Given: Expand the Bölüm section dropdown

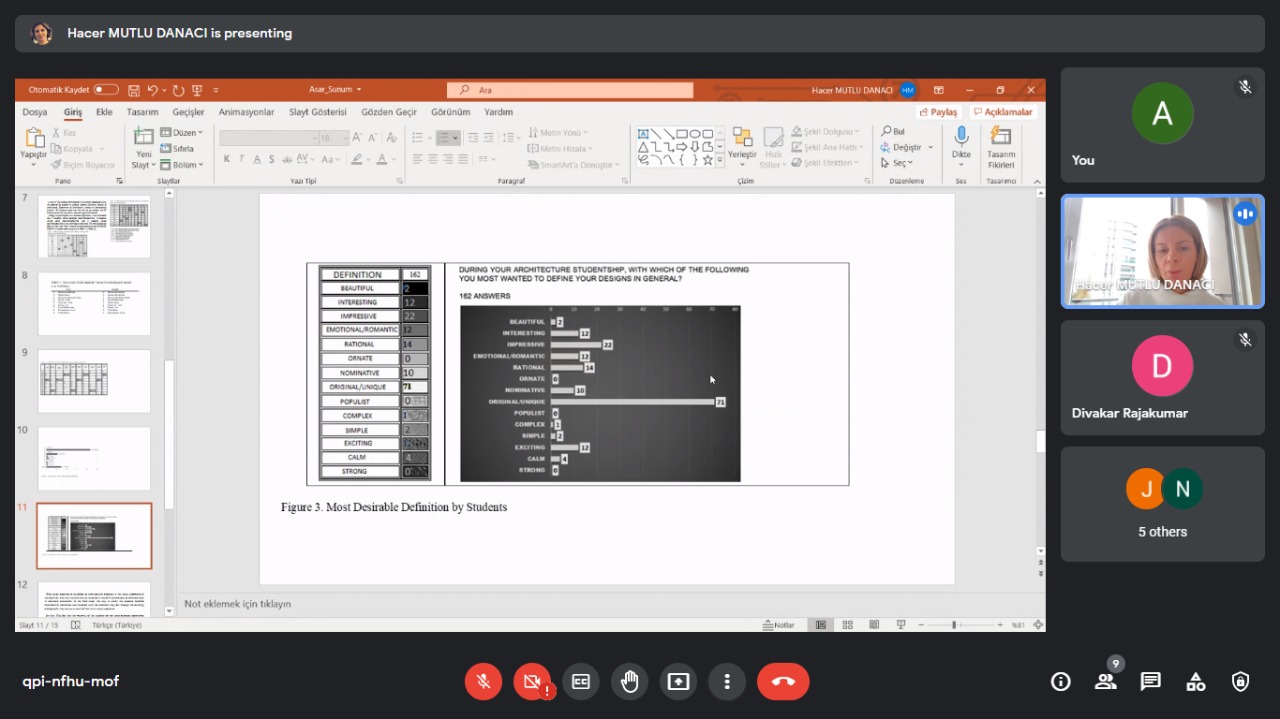Looking at the screenshot, I should [182, 165].
